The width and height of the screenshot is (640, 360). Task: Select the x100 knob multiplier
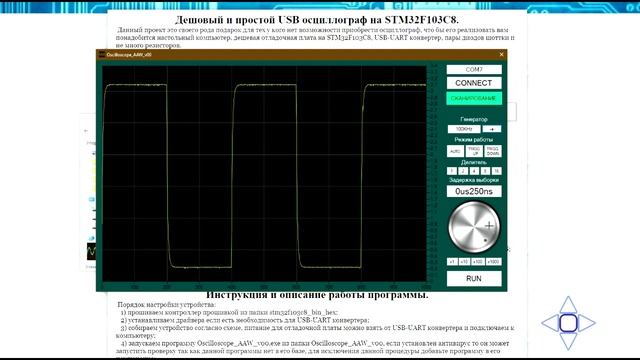(x=478, y=262)
